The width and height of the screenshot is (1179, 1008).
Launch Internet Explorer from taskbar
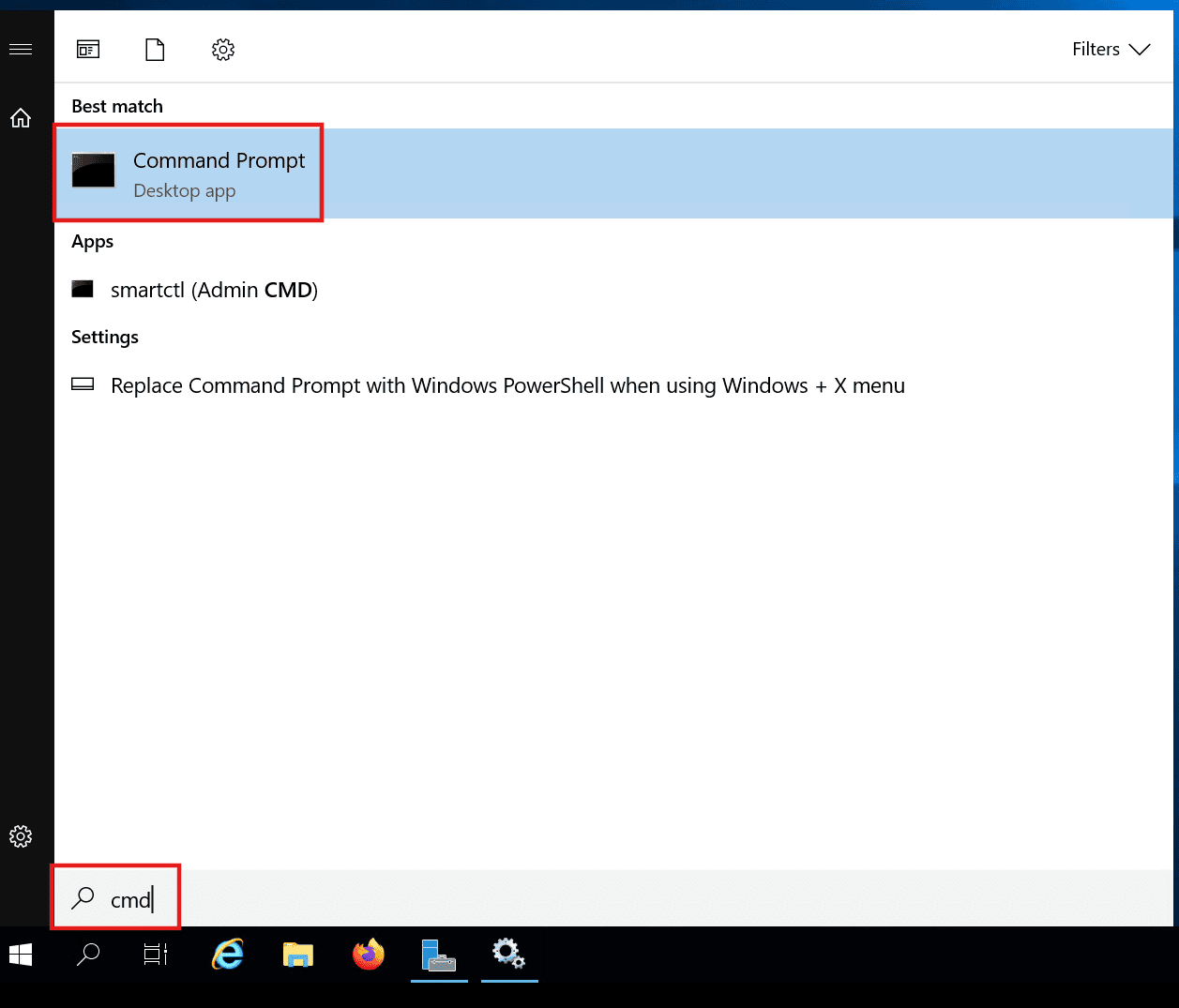click(227, 955)
